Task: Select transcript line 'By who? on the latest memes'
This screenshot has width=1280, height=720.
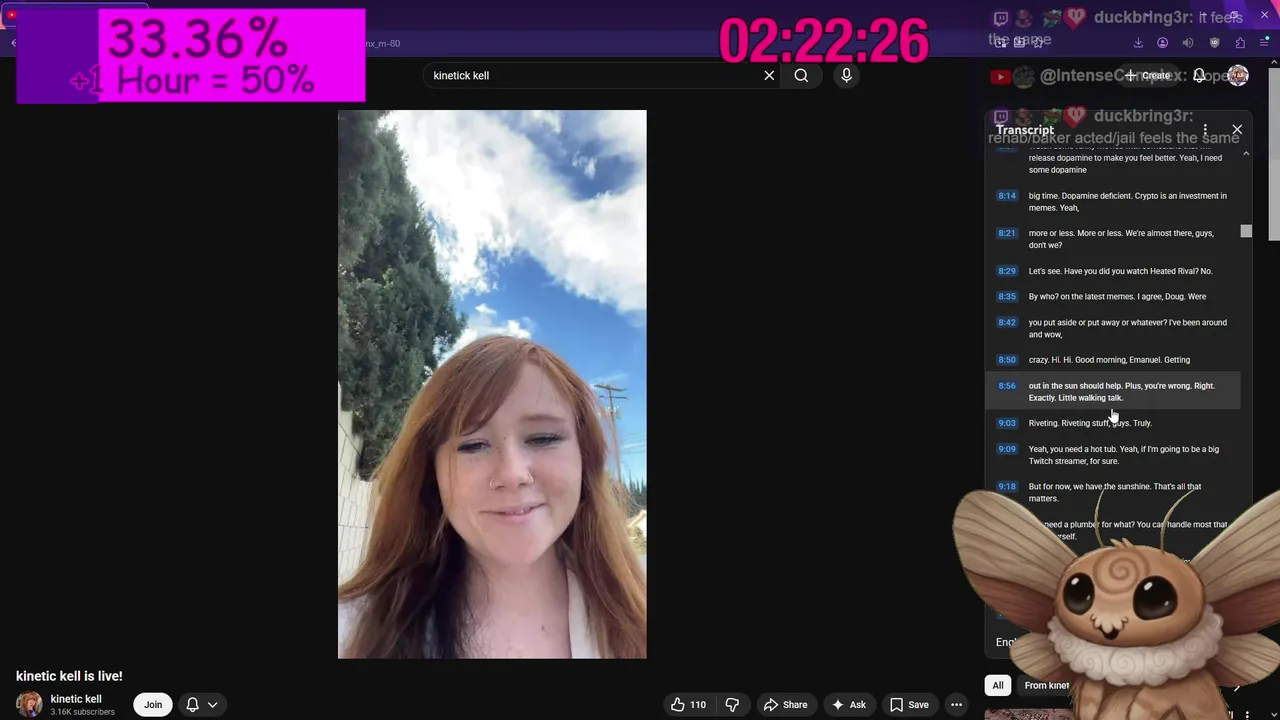Action: click(1118, 297)
